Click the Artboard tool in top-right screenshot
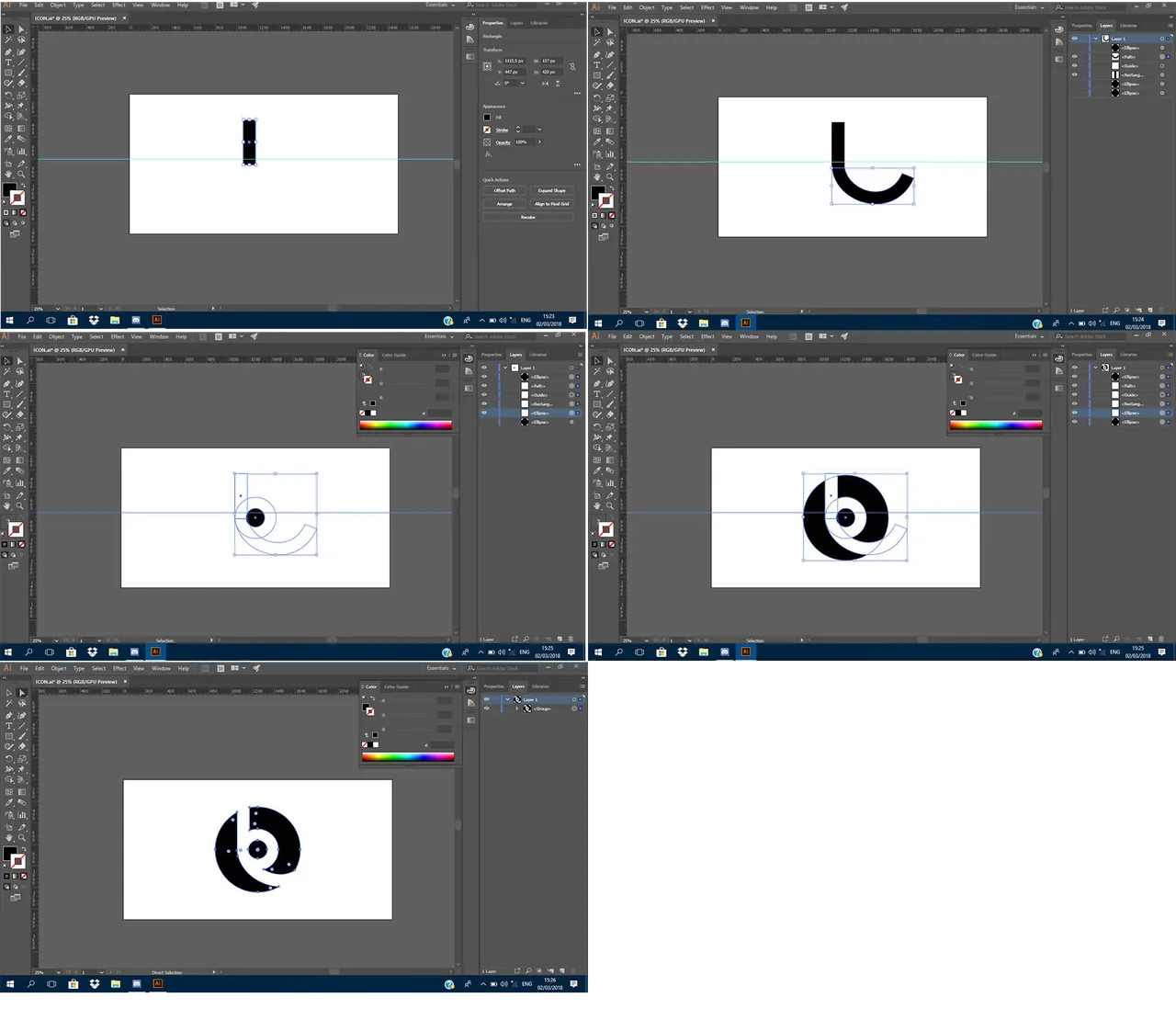 pyautogui.click(x=597, y=166)
